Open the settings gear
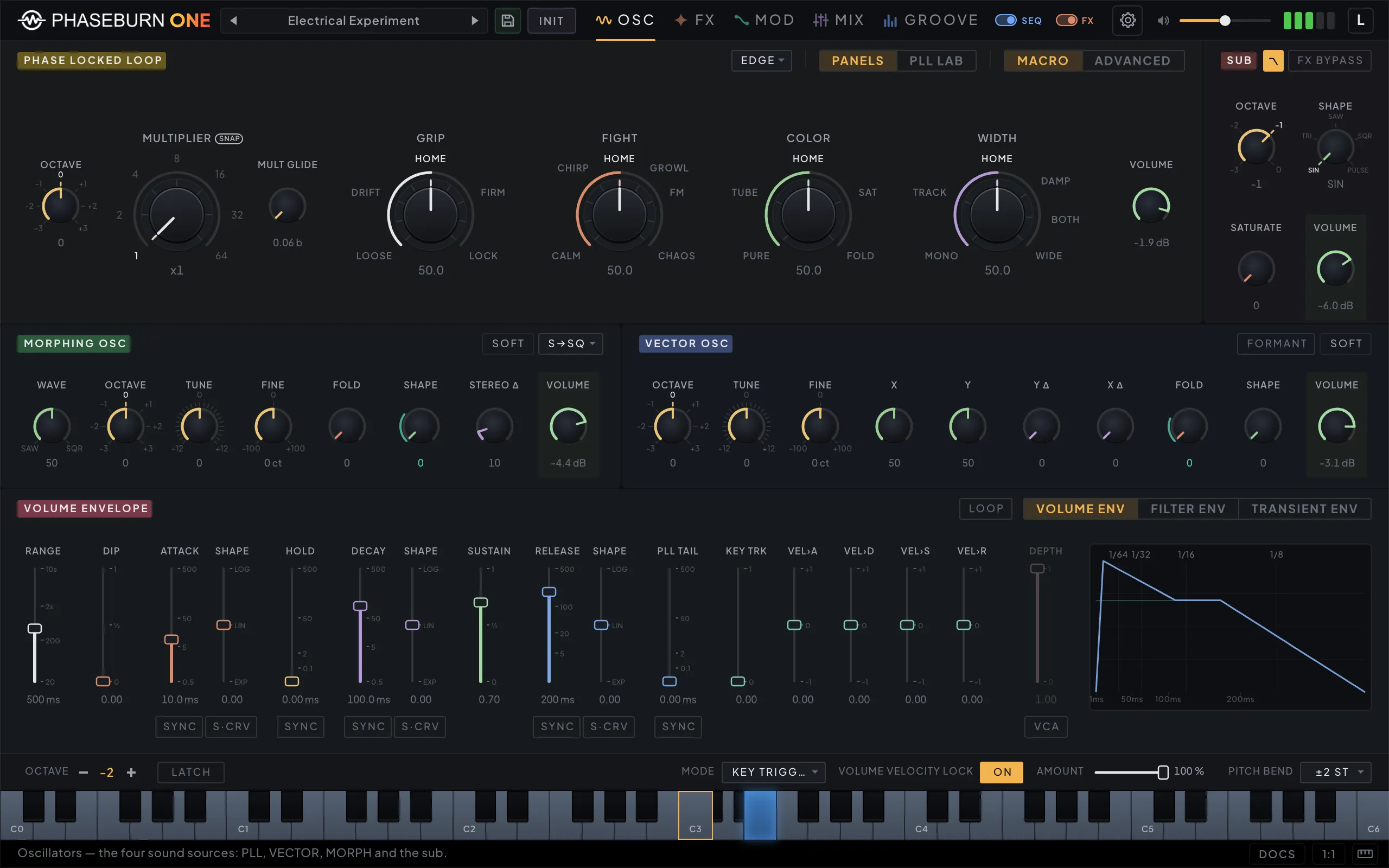The height and width of the screenshot is (868, 1389). (x=1127, y=21)
